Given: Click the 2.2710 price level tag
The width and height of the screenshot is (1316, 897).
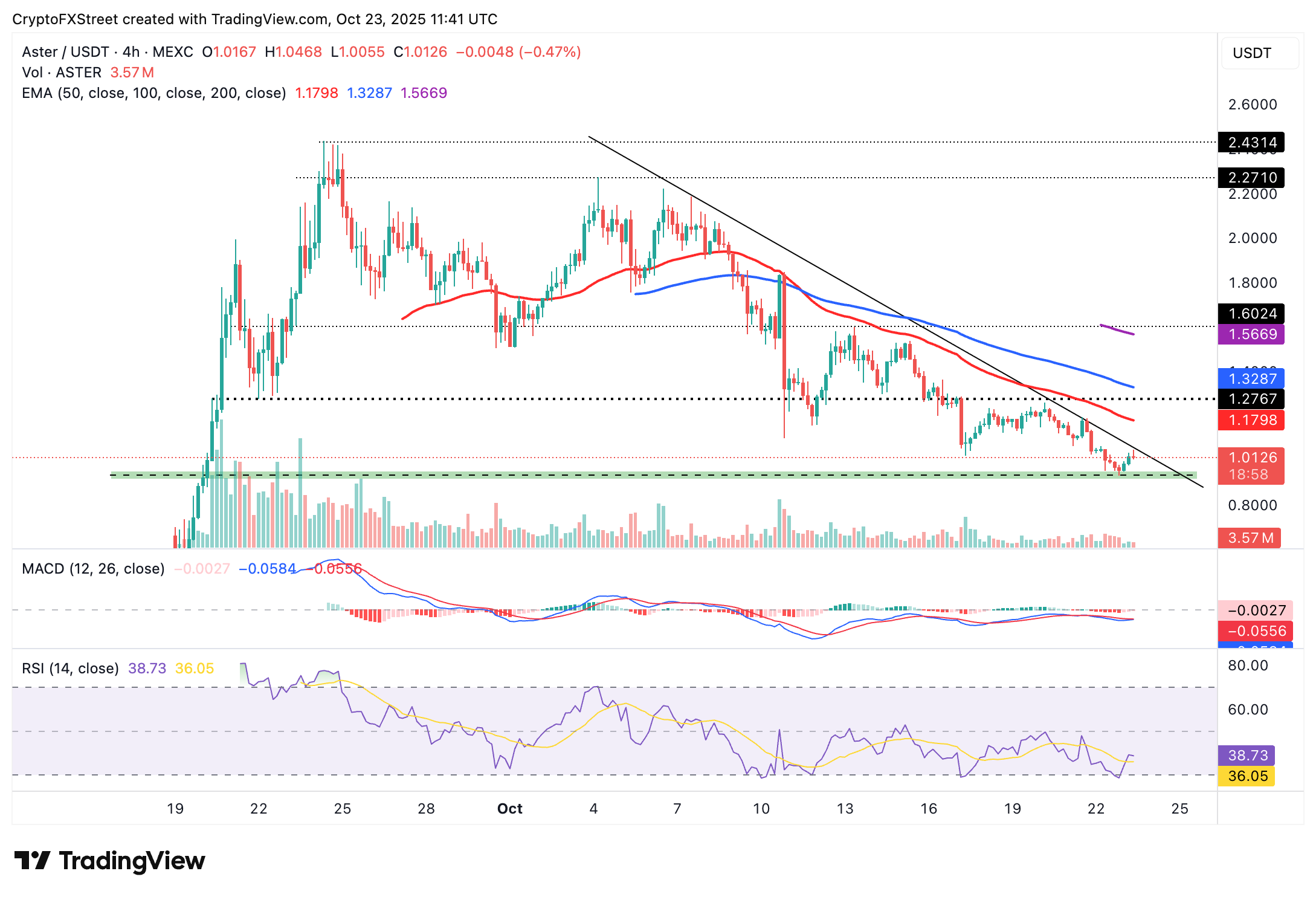Looking at the screenshot, I should tap(1251, 178).
